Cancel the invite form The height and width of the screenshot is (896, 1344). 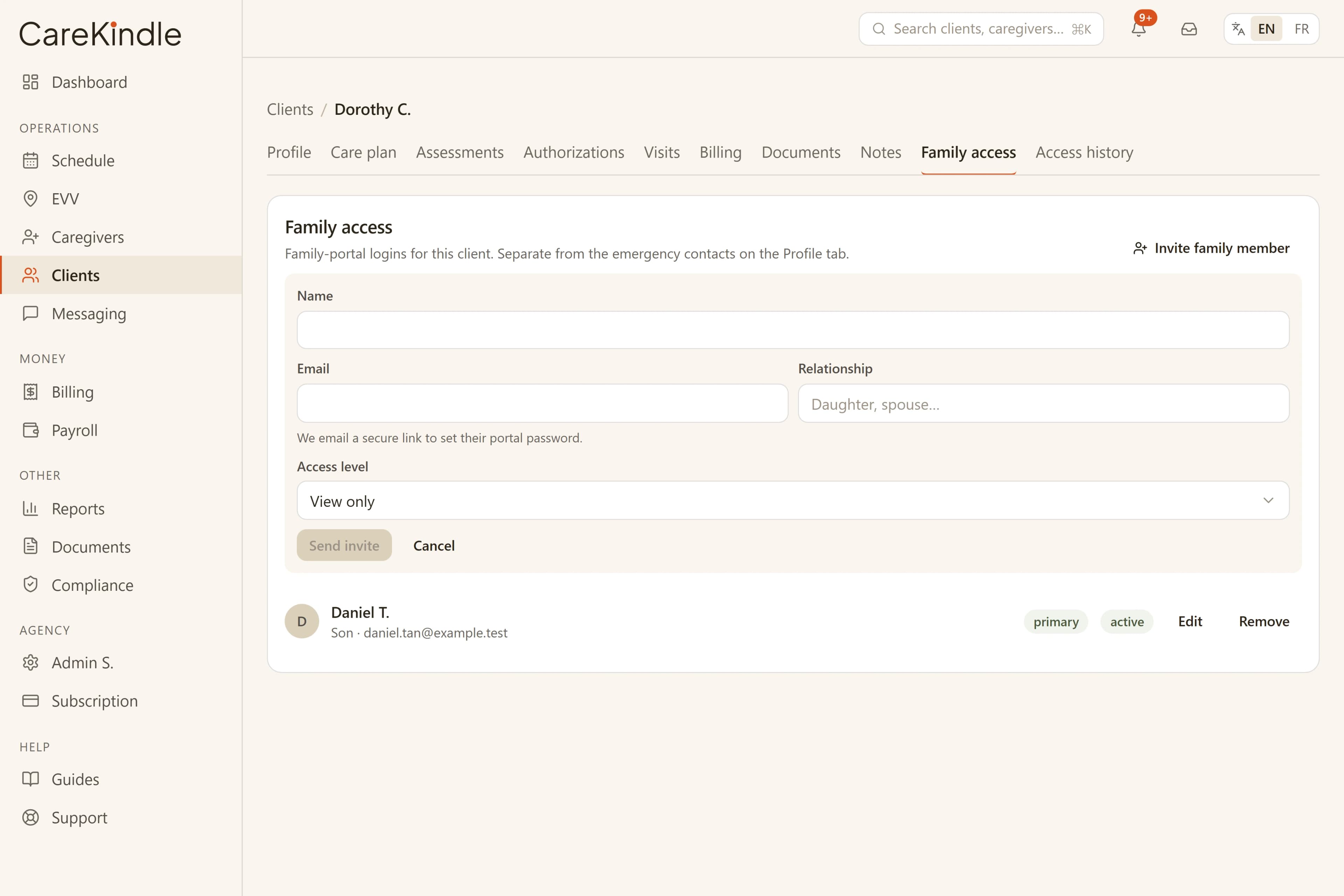pyautogui.click(x=434, y=546)
